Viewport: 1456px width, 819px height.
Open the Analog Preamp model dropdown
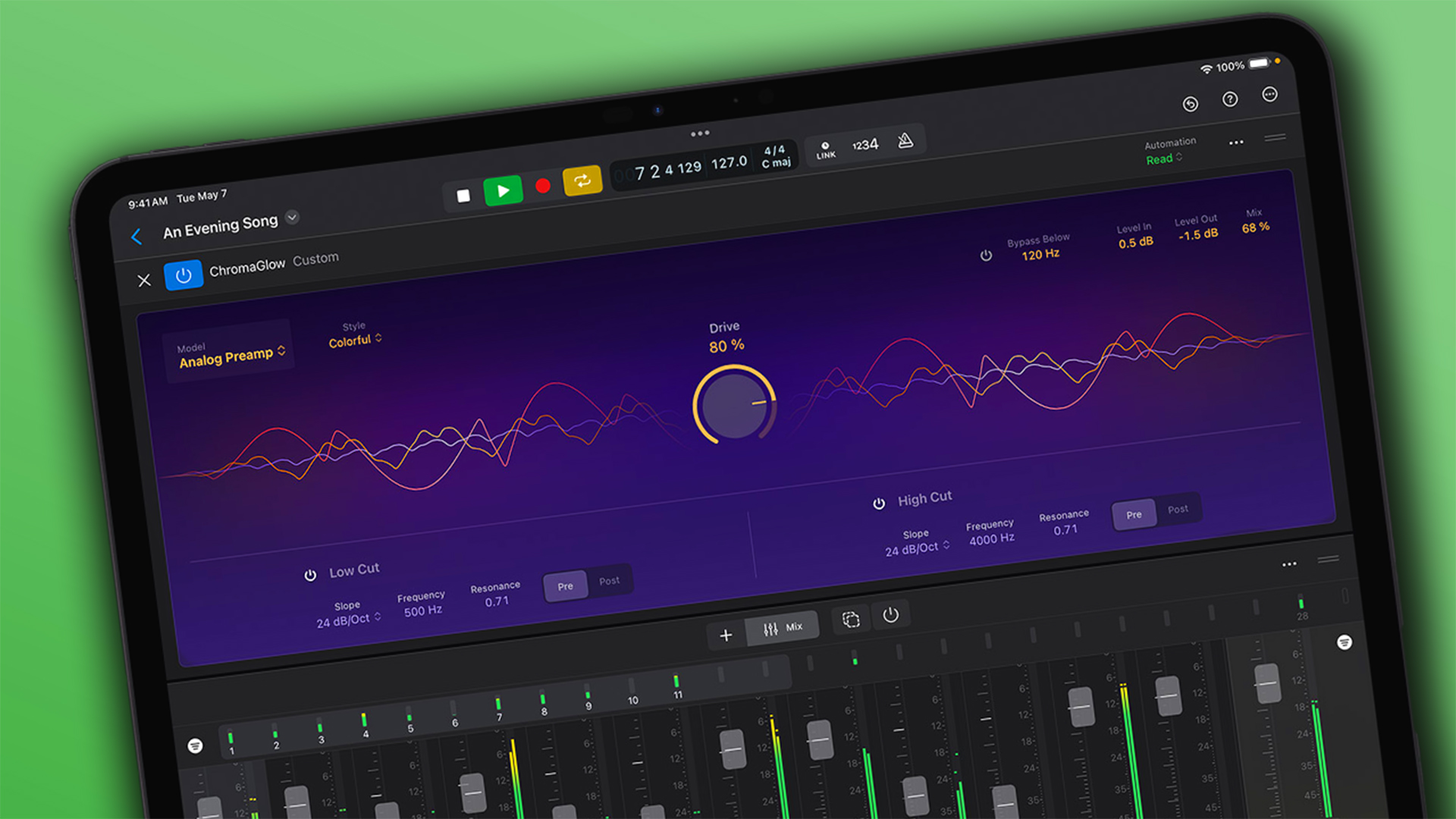[232, 356]
